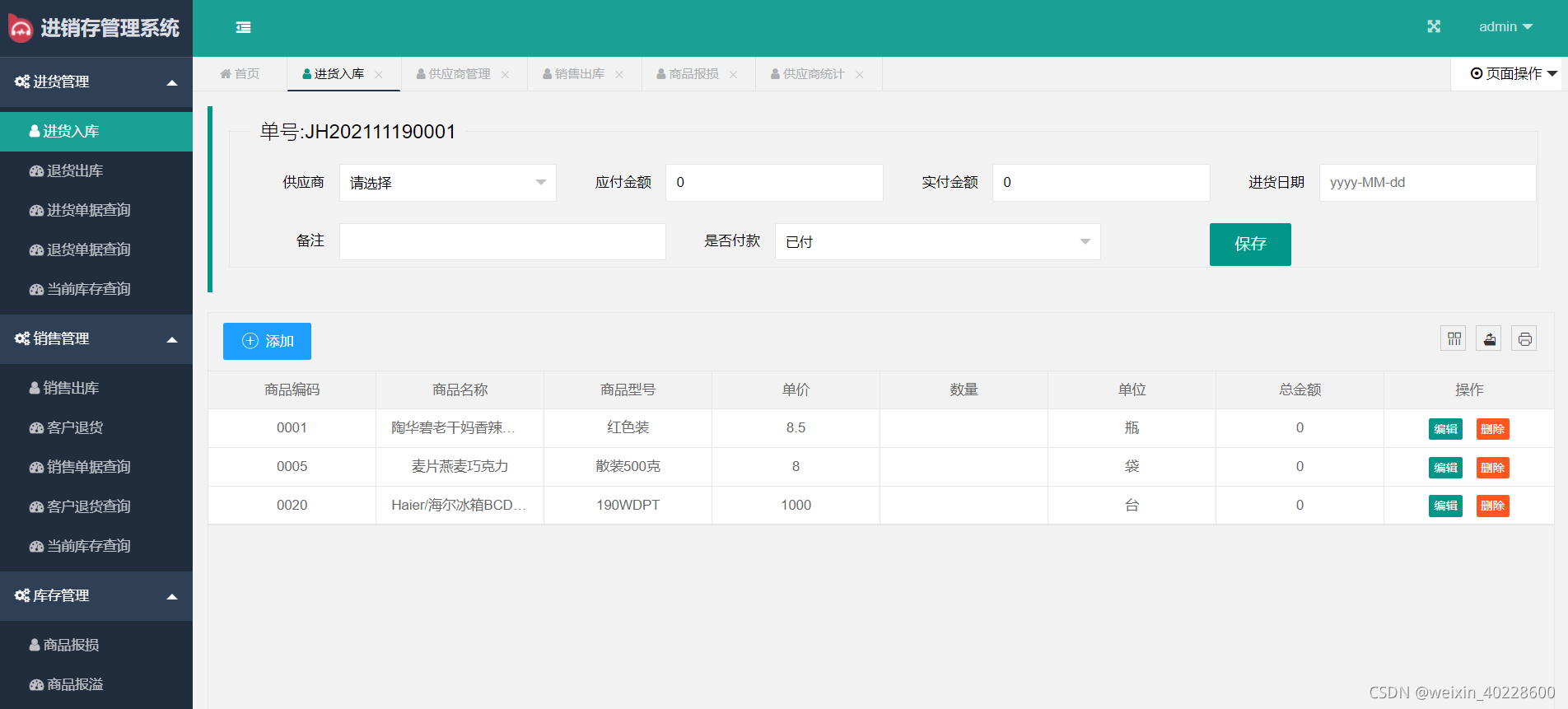The image size is (1568, 709).
Task: Close the 供应商管理 tab
Action: [x=505, y=75]
